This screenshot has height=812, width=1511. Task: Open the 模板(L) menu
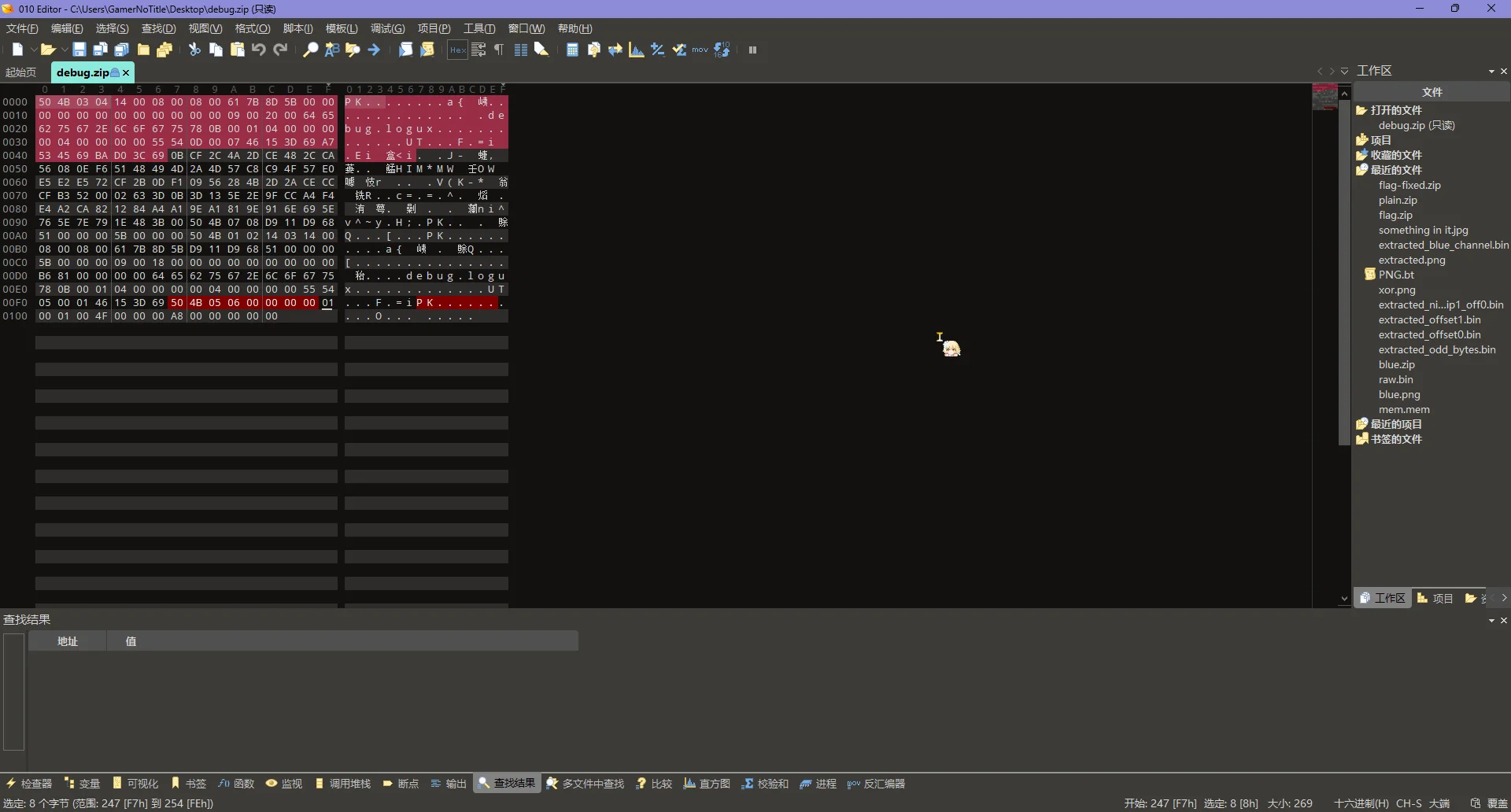tap(341, 28)
